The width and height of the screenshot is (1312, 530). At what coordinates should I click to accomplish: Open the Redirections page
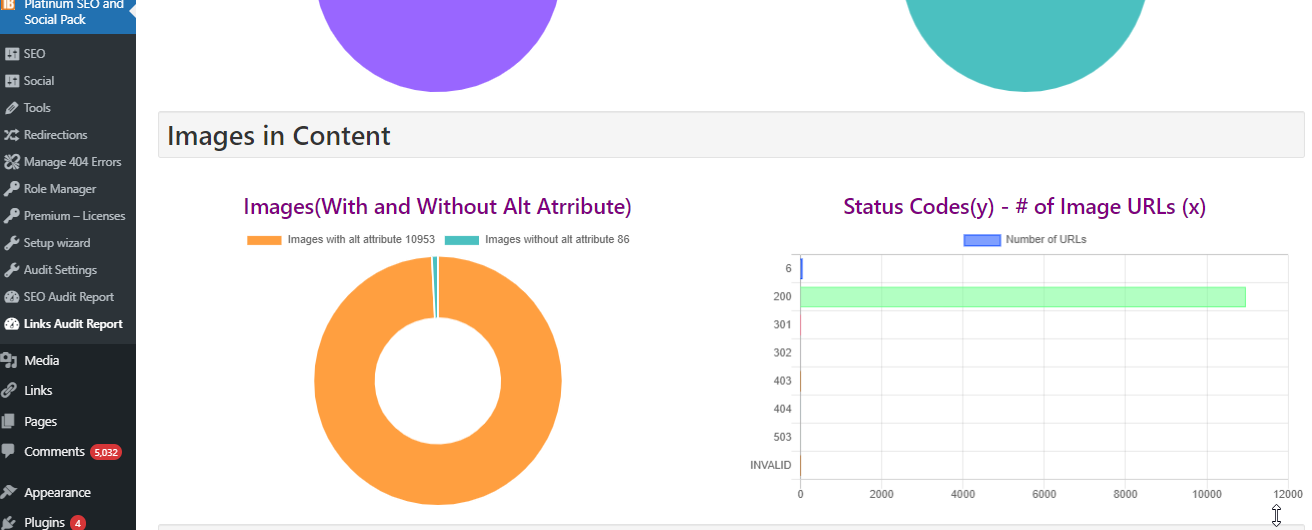pos(56,135)
